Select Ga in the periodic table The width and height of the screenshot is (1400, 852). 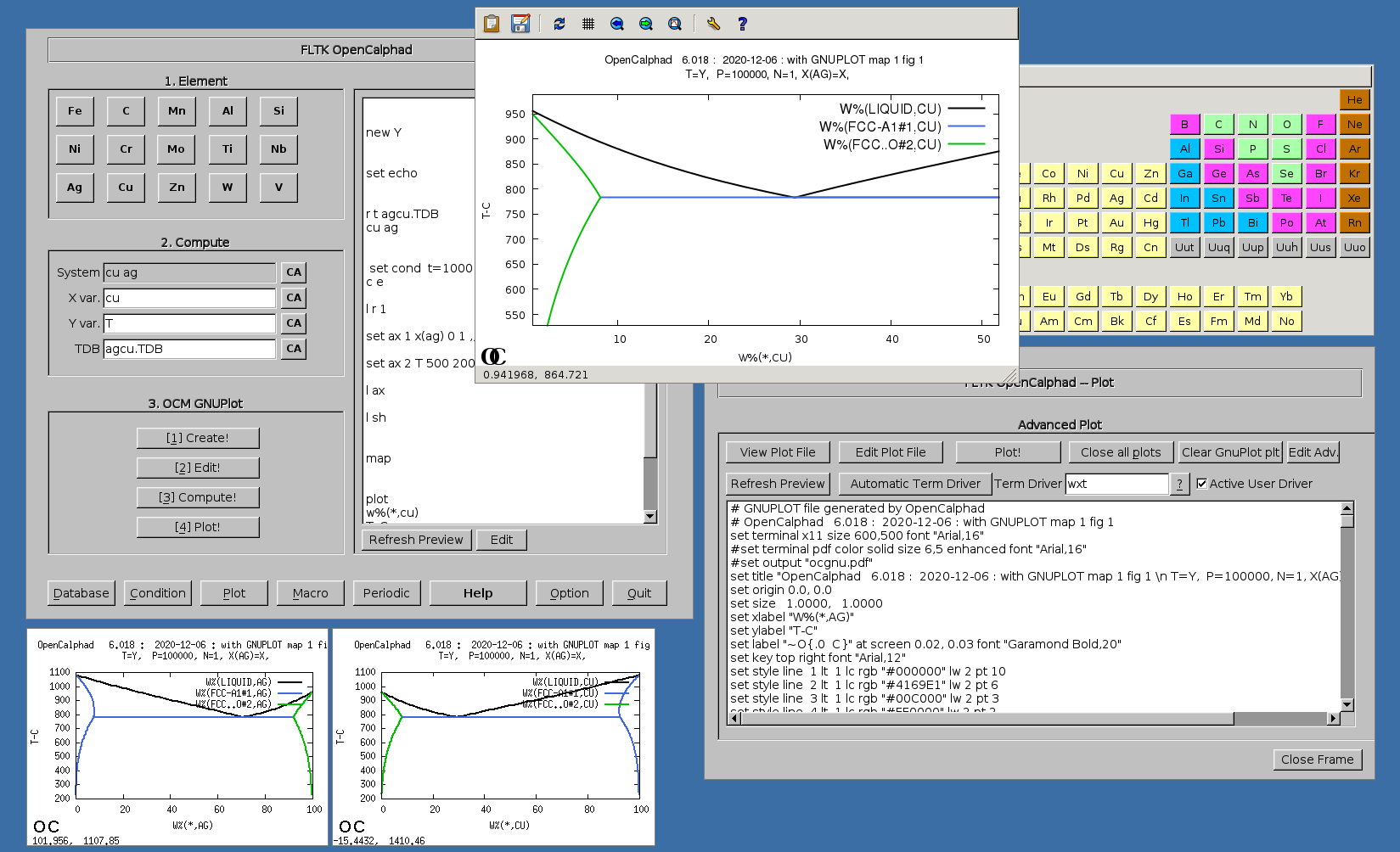click(x=1185, y=174)
